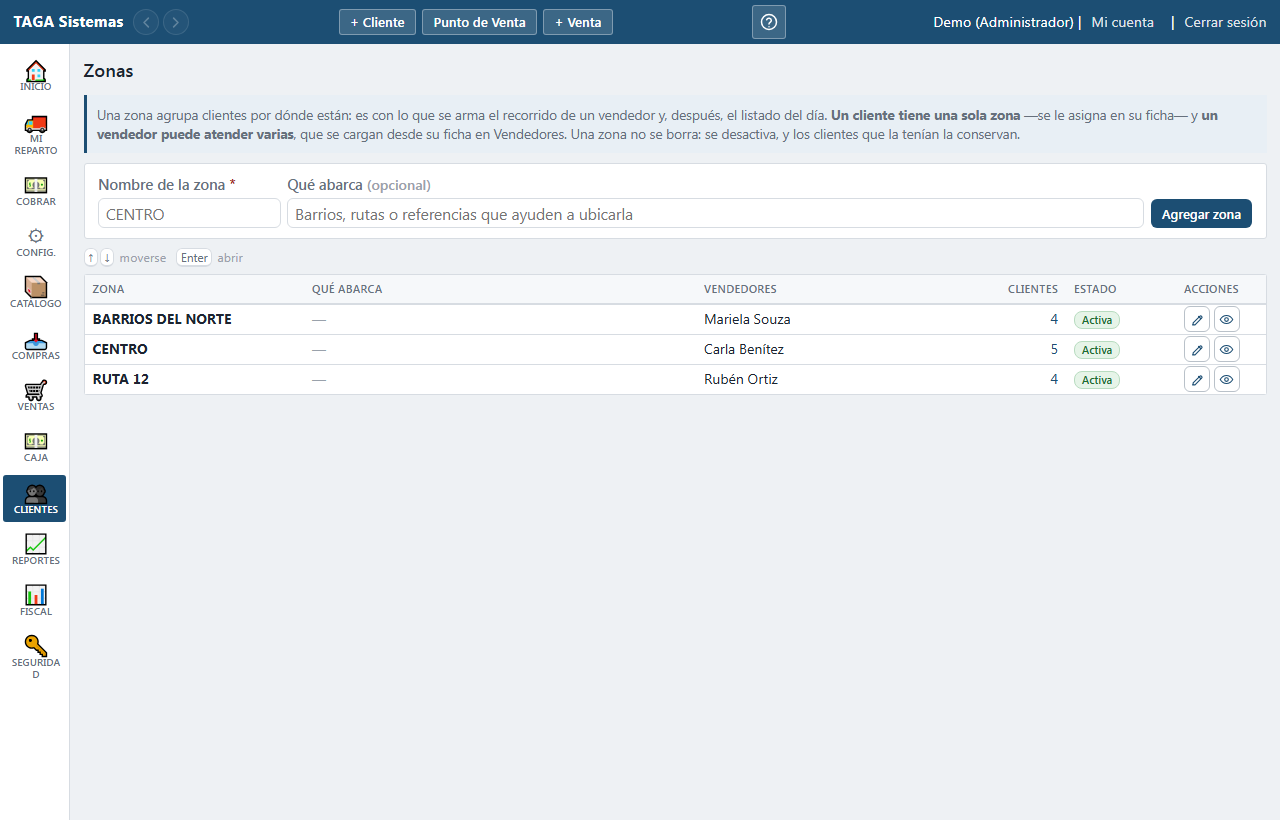Screen dimensions: 1280x820
Task: Open the Fiscal section
Action: (x=35, y=601)
